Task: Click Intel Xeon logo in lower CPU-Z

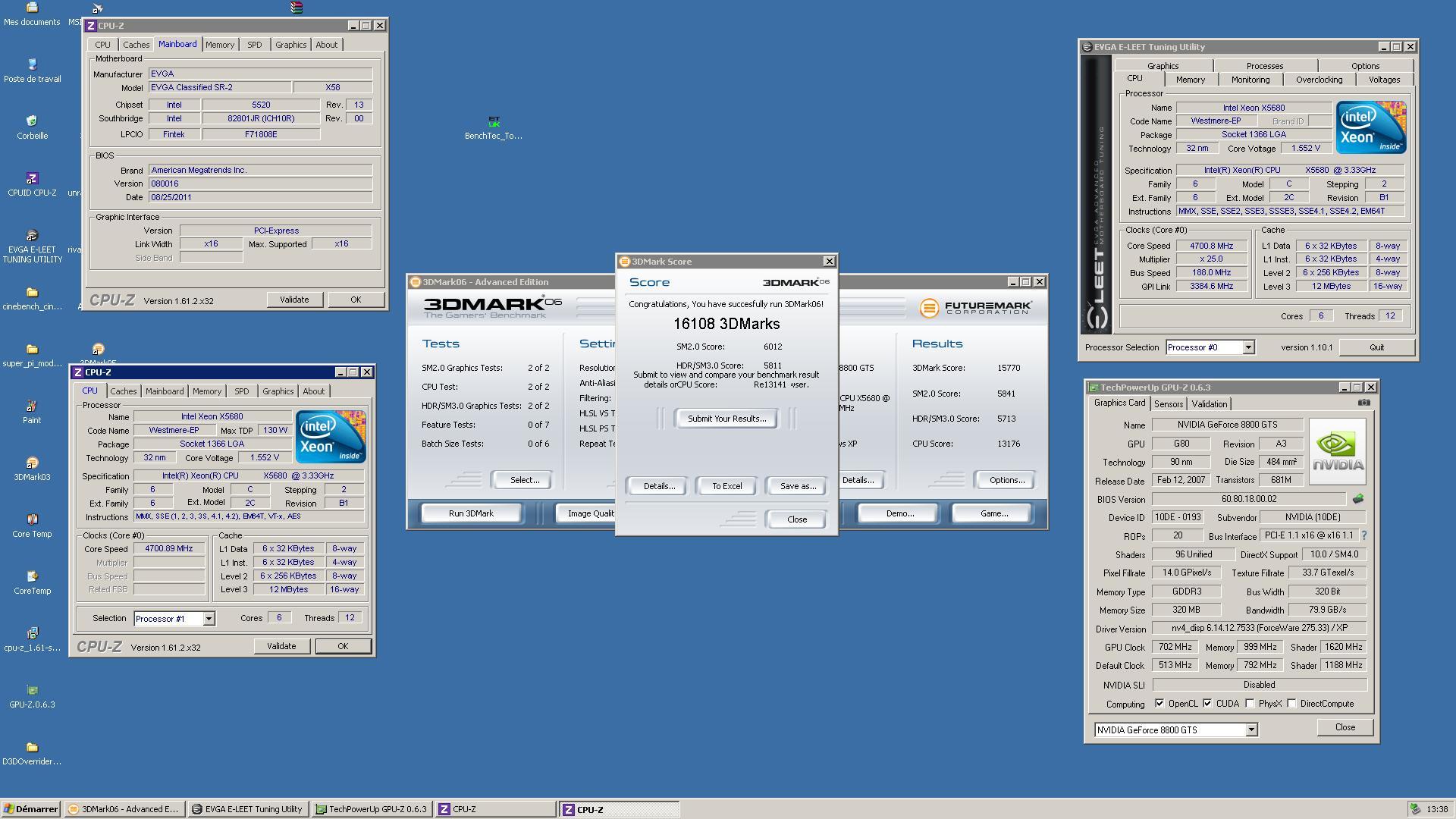Action: (331, 437)
